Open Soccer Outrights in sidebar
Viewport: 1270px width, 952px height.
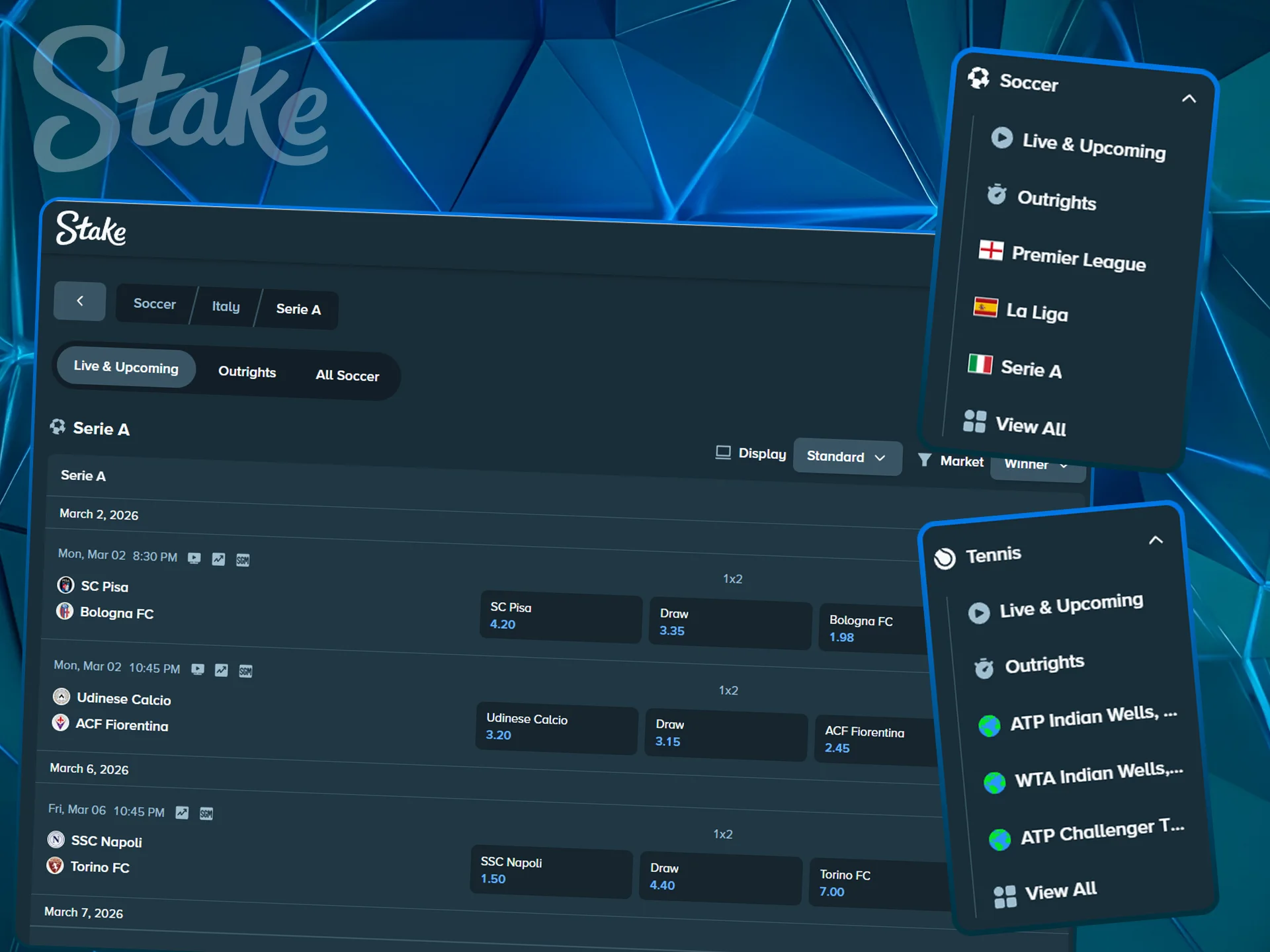click(1041, 198)
